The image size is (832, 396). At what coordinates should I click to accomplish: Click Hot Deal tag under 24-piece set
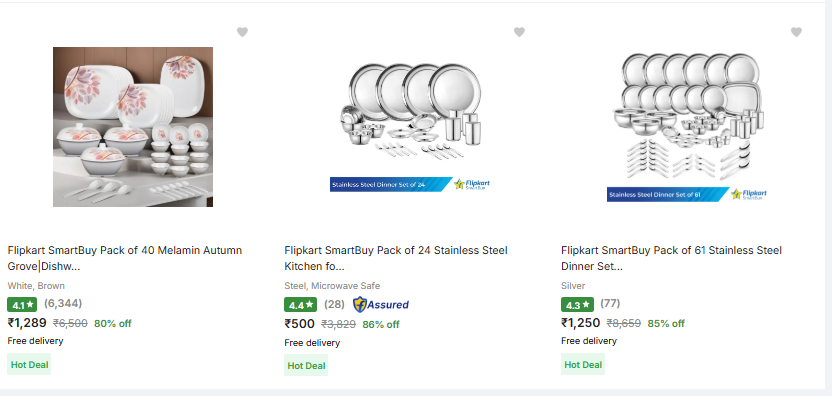point(306,366)
